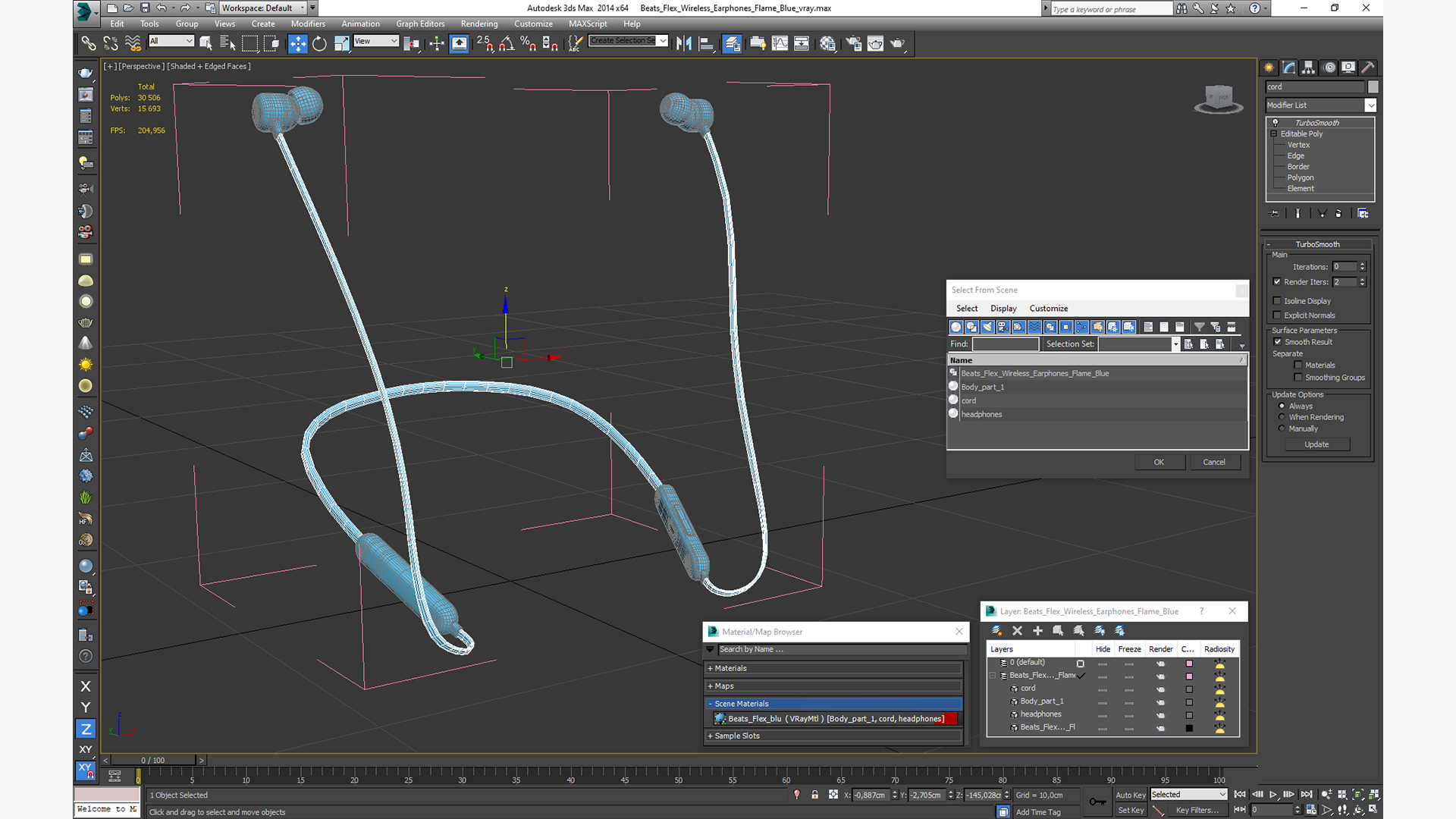Open Render Setup dialog icon

click(853, 44)
